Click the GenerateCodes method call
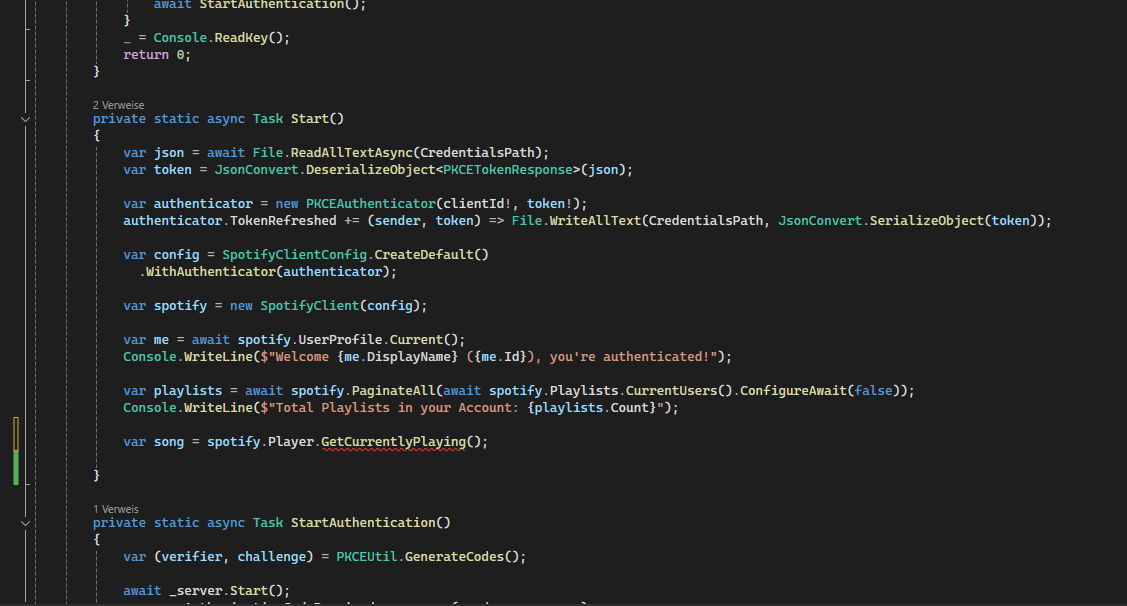This screenshot has width=1127, height=606. (454, 556)
